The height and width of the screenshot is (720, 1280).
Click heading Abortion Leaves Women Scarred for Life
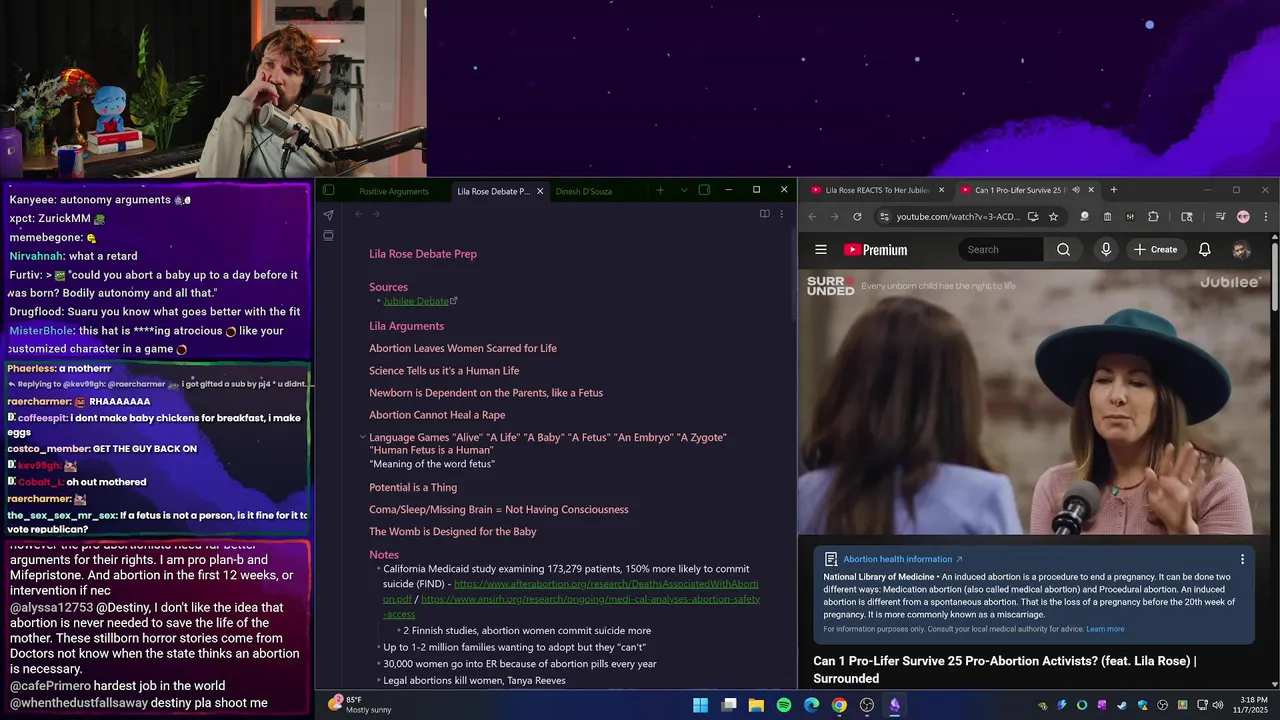(x=463, y=348)
